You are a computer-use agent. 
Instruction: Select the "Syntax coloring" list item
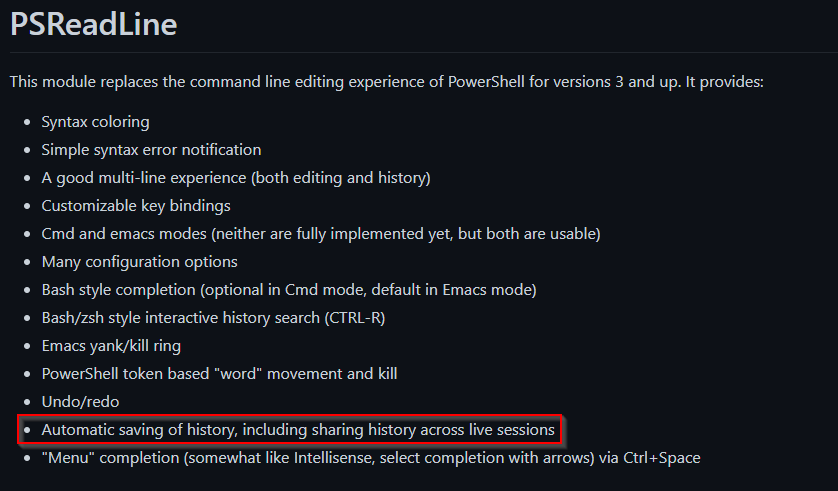coord(95,122)
